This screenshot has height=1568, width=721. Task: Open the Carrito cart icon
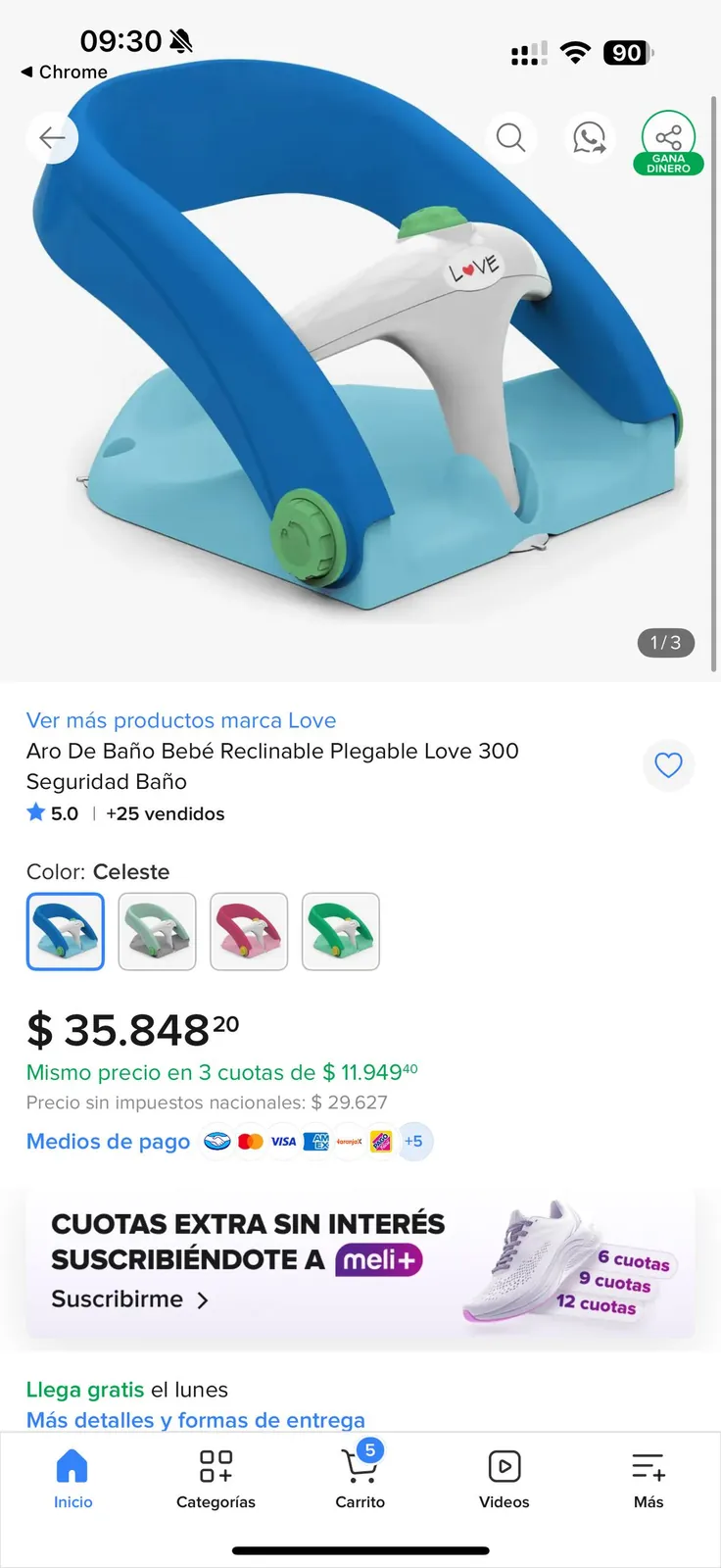(360, 1477)
